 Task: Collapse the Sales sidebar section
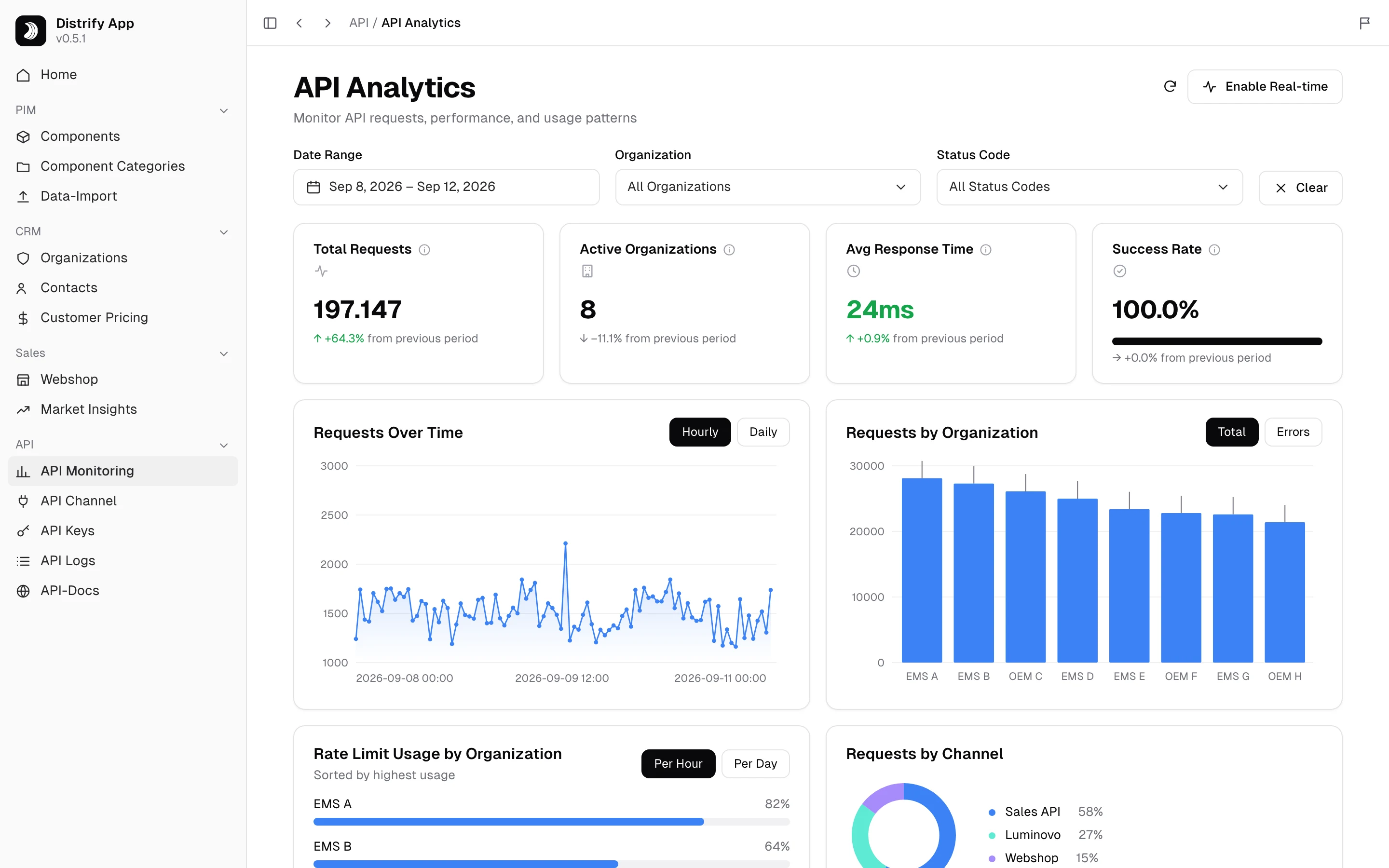pos(224,353)
